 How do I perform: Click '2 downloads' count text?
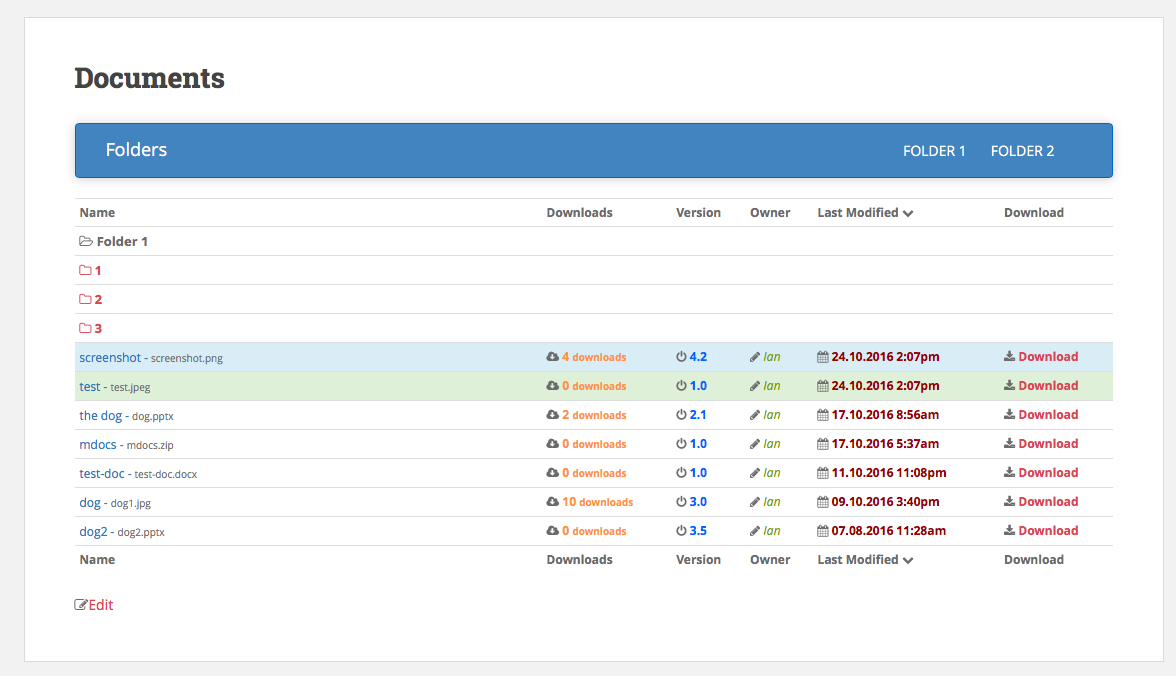tap(594, 415)
